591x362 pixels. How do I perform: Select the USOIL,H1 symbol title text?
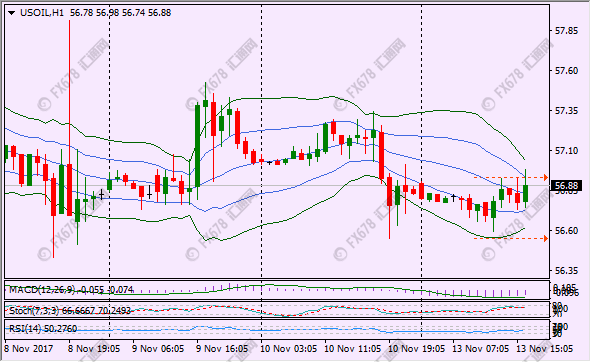(42, 13)
